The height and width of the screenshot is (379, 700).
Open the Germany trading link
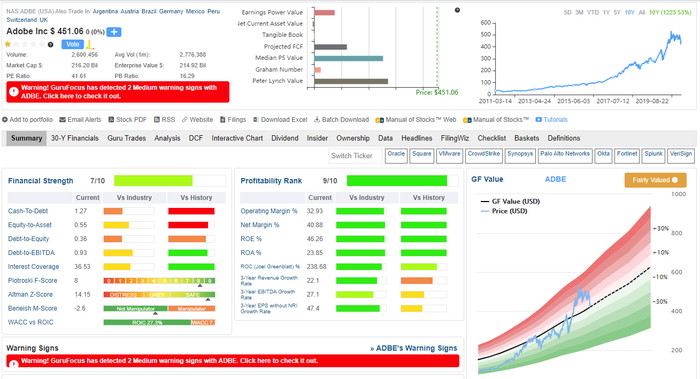171,11
